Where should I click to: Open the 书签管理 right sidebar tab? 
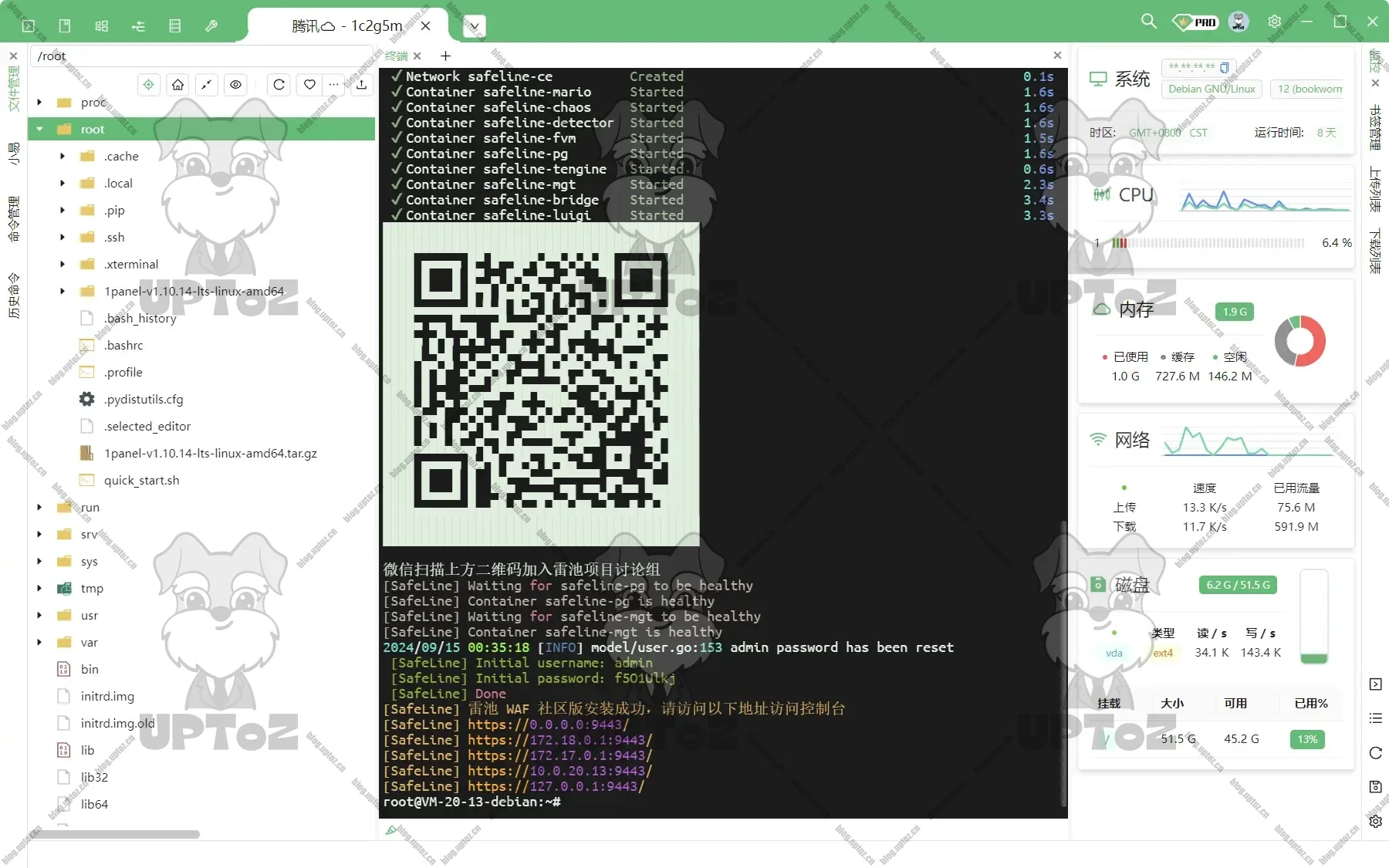1374,127
